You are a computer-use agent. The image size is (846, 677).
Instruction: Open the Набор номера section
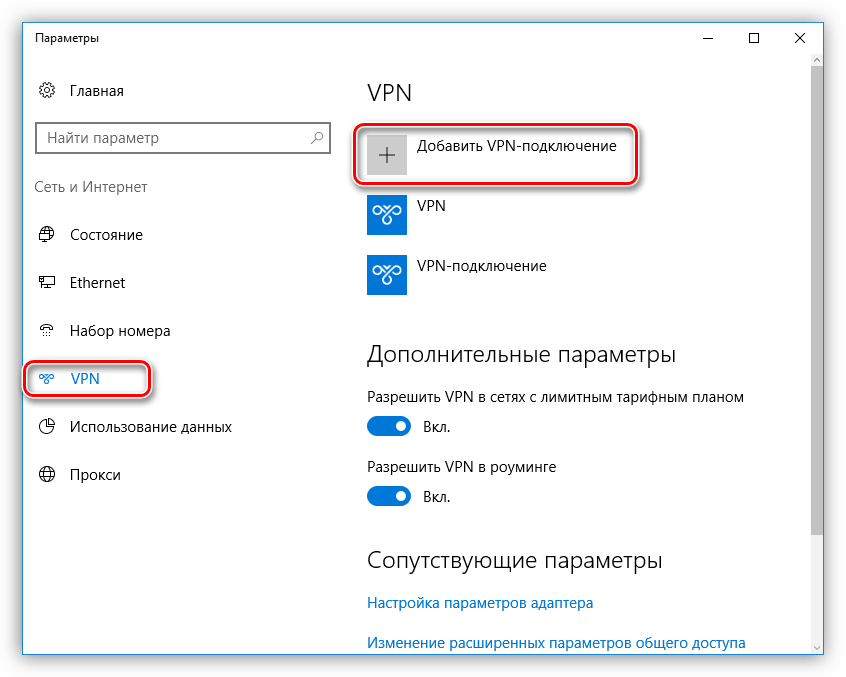[x=120, y=331]
